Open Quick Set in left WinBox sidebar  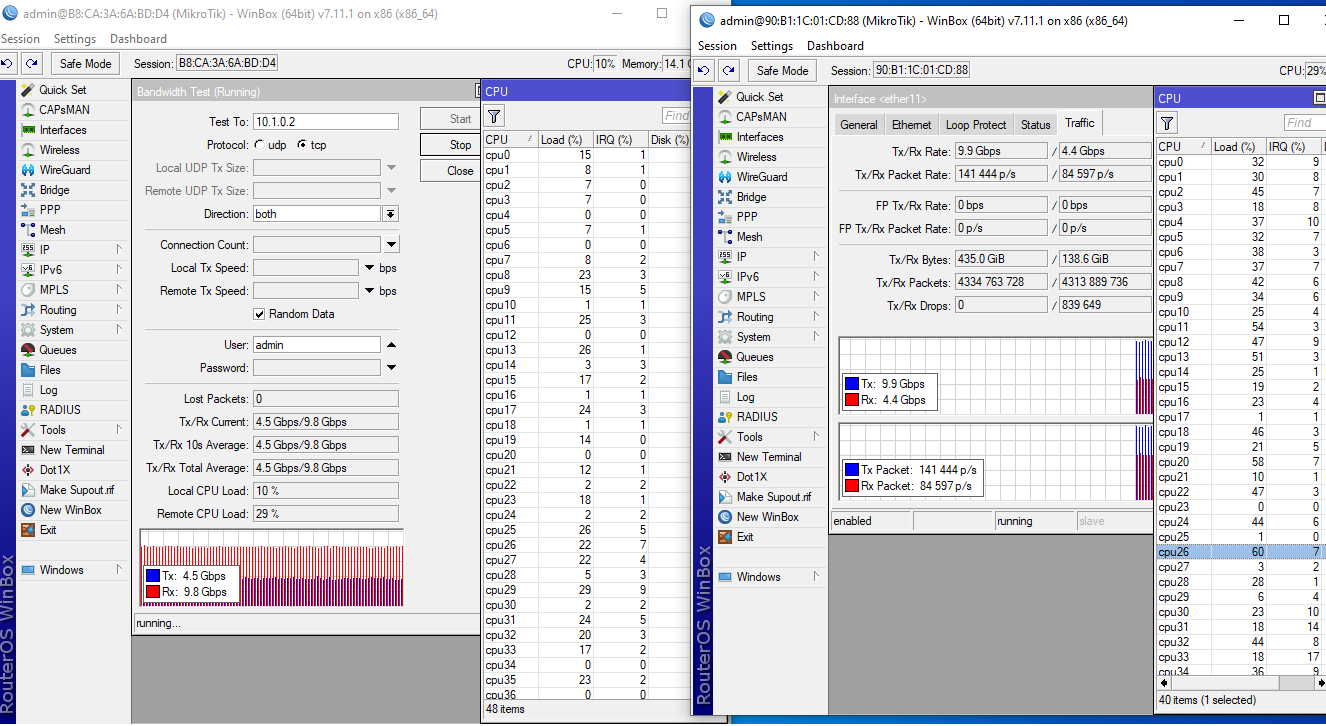coord(63,90)
